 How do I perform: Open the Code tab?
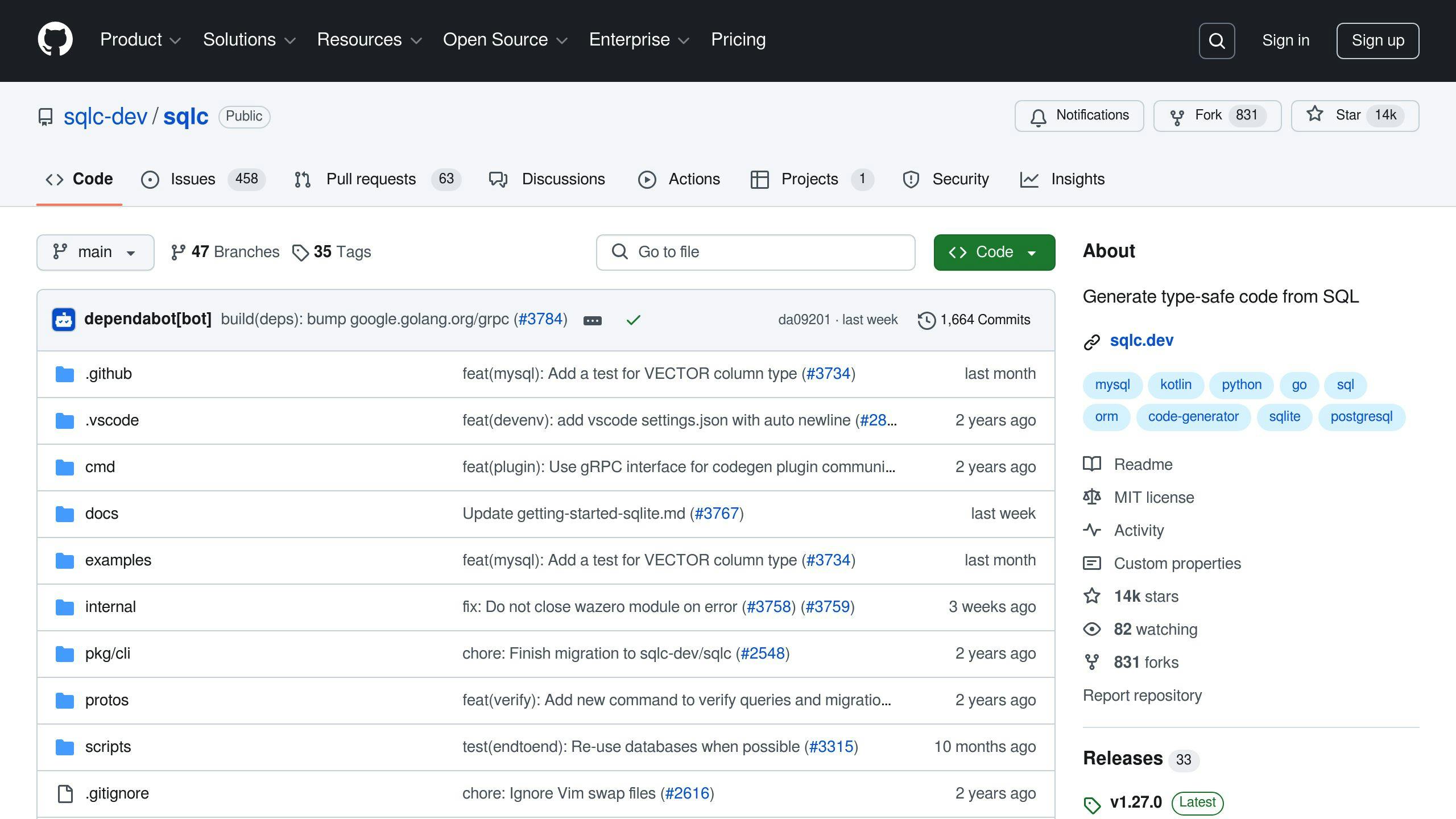coord(79,179)
